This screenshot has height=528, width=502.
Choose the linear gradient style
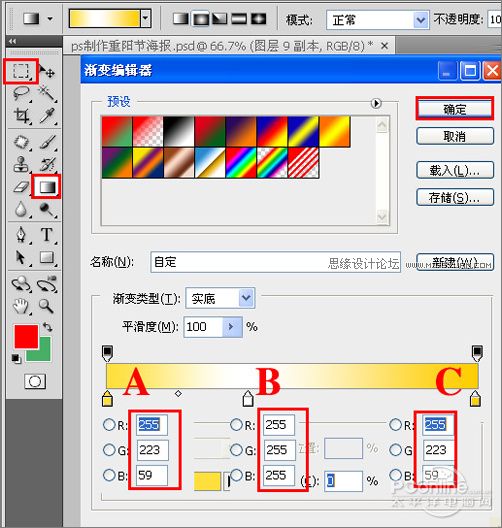(180, 19)
